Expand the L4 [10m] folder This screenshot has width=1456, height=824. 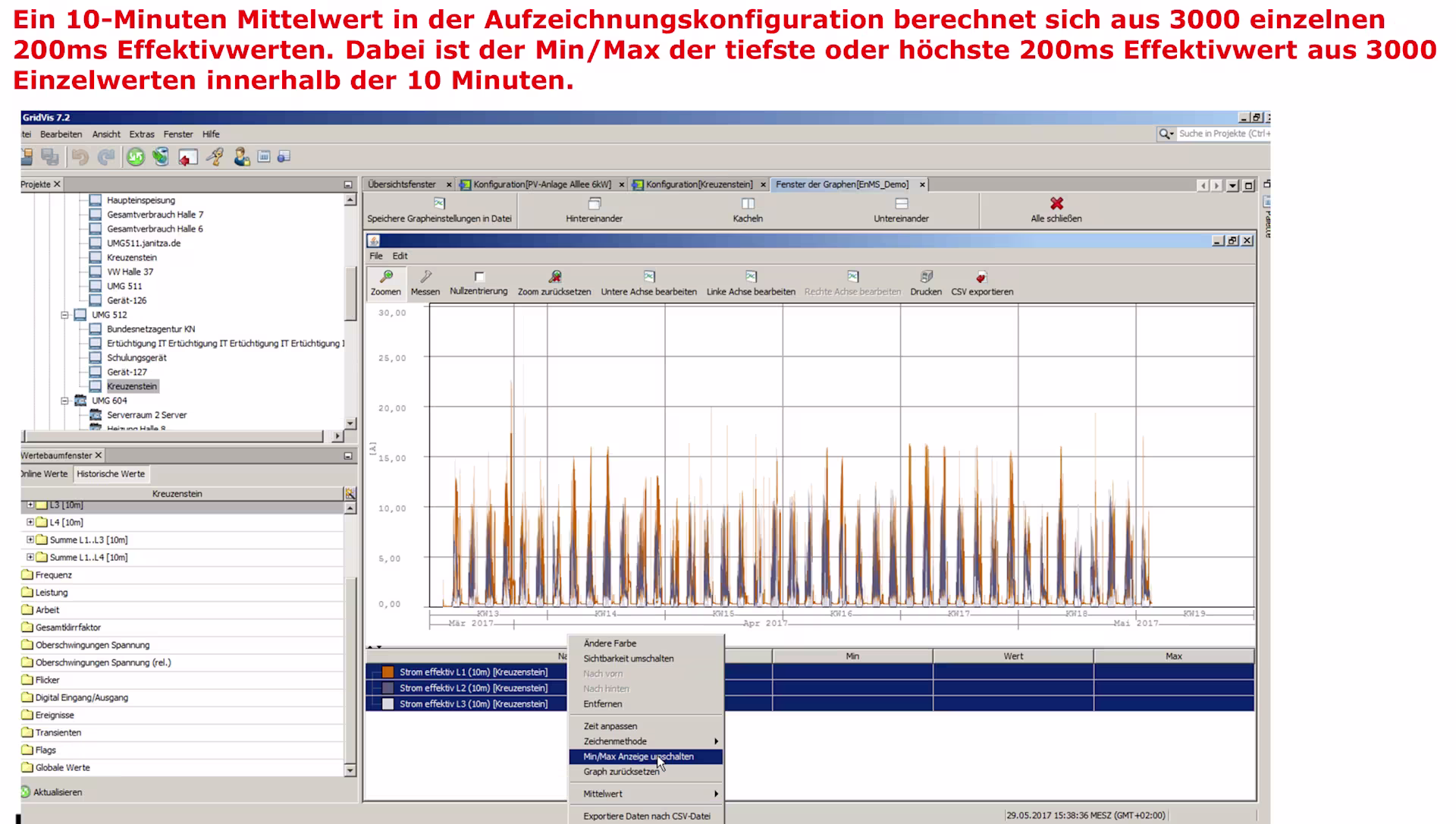point(30,522)
